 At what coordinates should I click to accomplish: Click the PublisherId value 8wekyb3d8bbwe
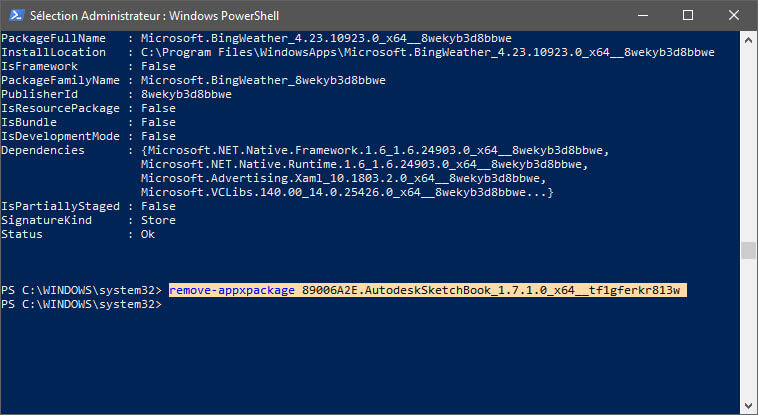point(186,94)
